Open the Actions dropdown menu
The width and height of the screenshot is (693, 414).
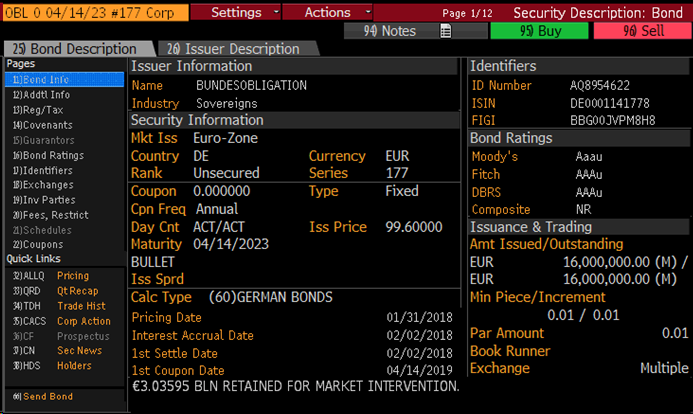click(x=327, y=12)
